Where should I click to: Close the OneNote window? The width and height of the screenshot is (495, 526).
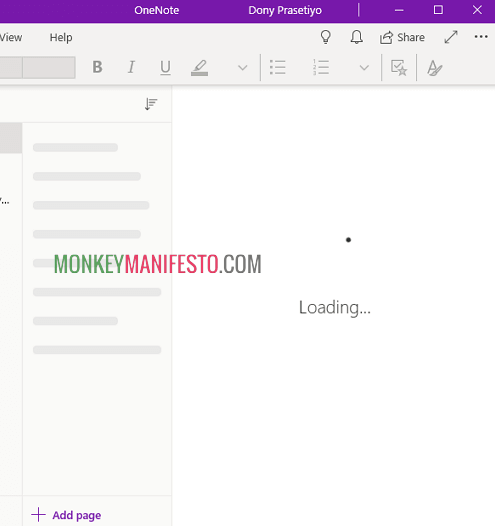coord(477,10)
